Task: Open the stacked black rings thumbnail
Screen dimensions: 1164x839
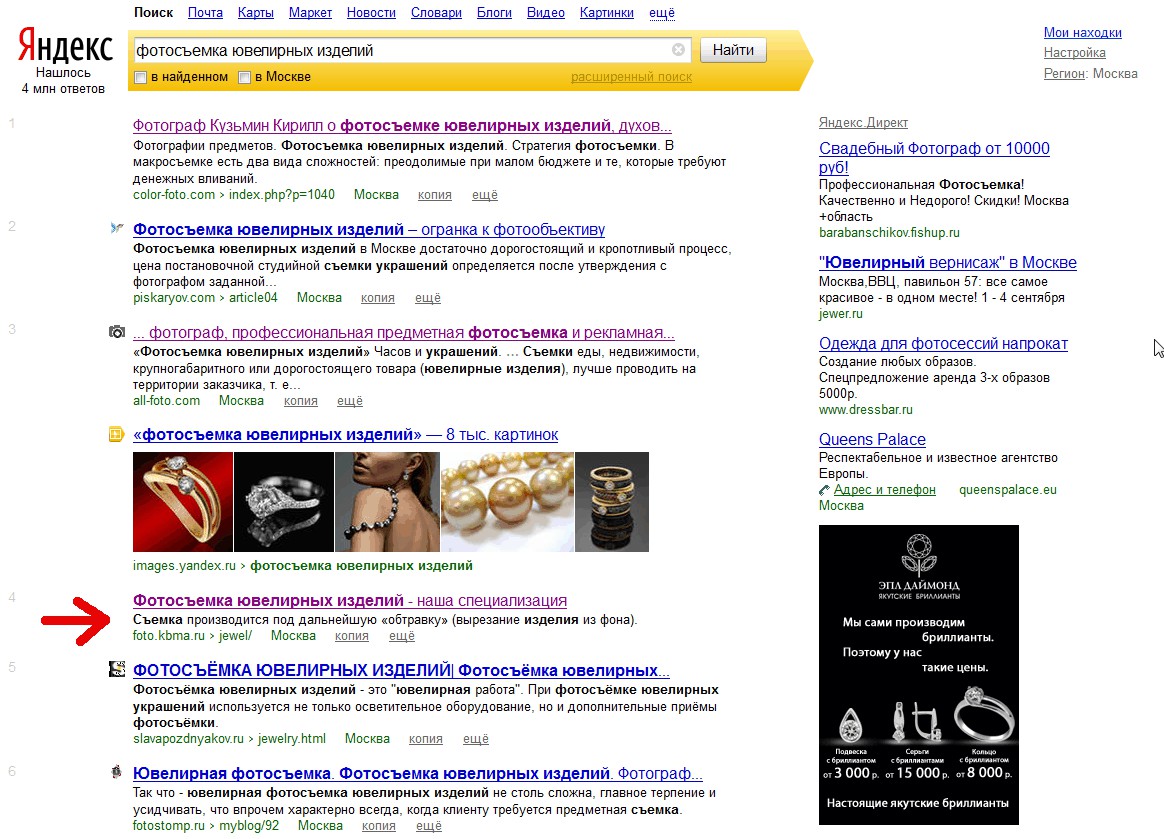Action: pyautogui.click(x=612, y=502)
